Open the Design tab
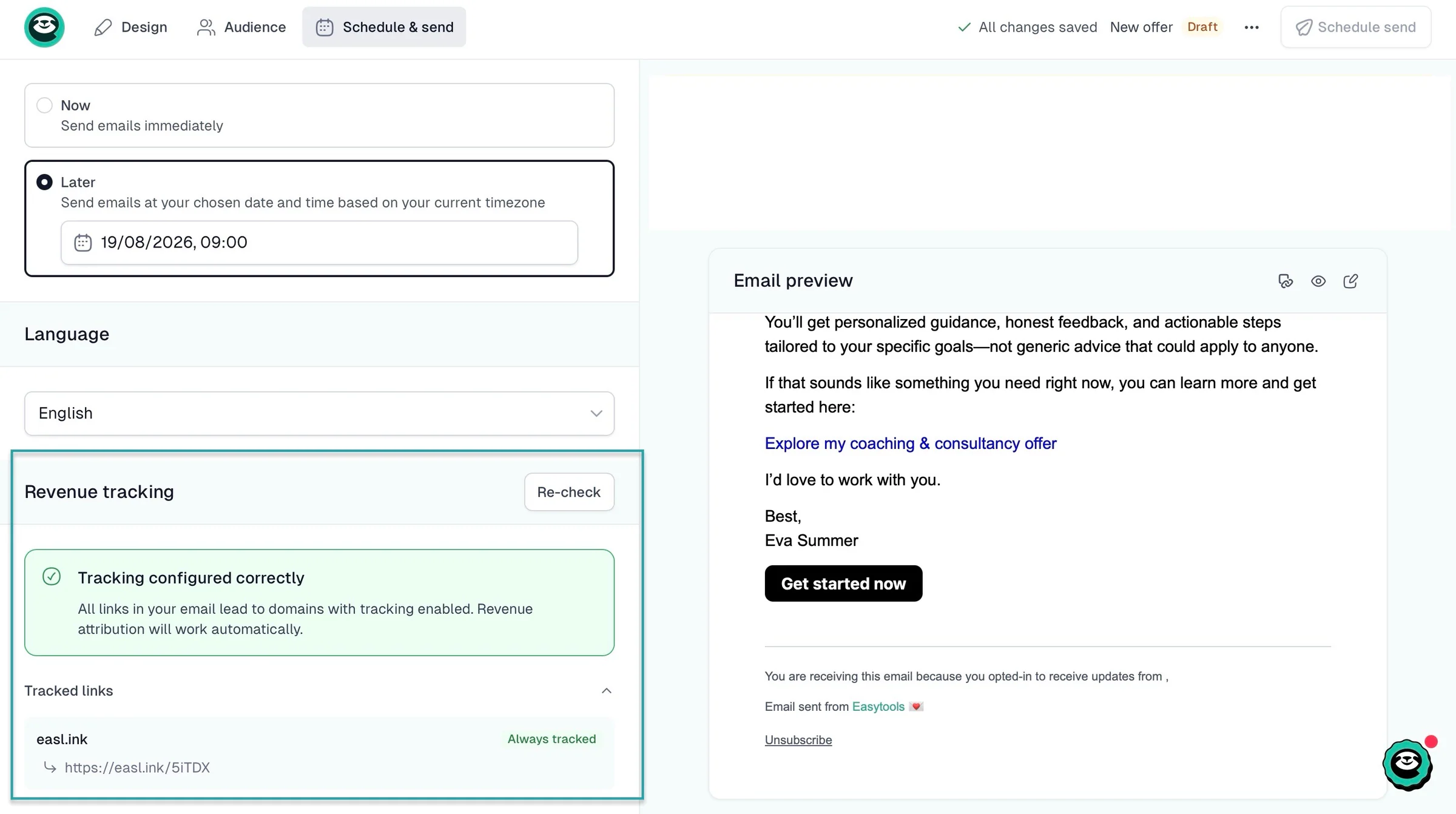The image size is (1456, 814). (130, 27)
